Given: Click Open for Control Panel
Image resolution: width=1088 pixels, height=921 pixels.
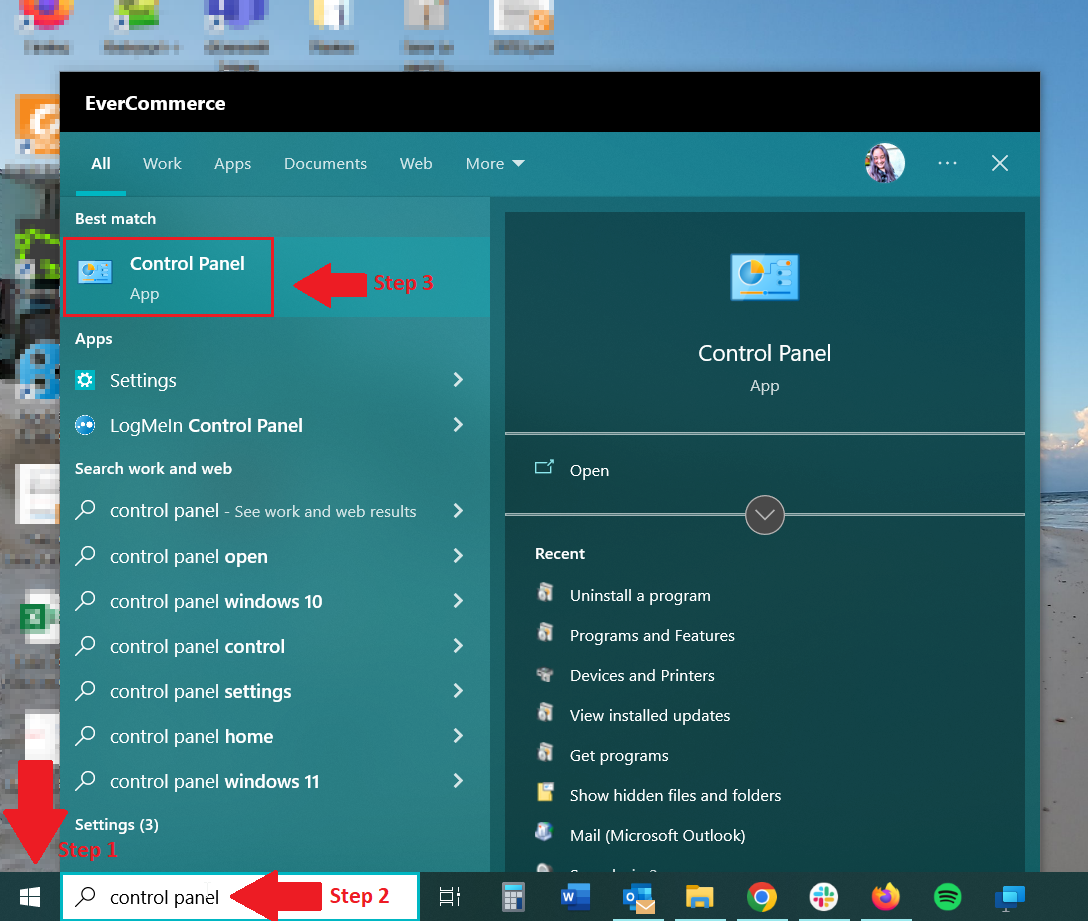Looking at the screenshot, I should click(x=589, y=471).
